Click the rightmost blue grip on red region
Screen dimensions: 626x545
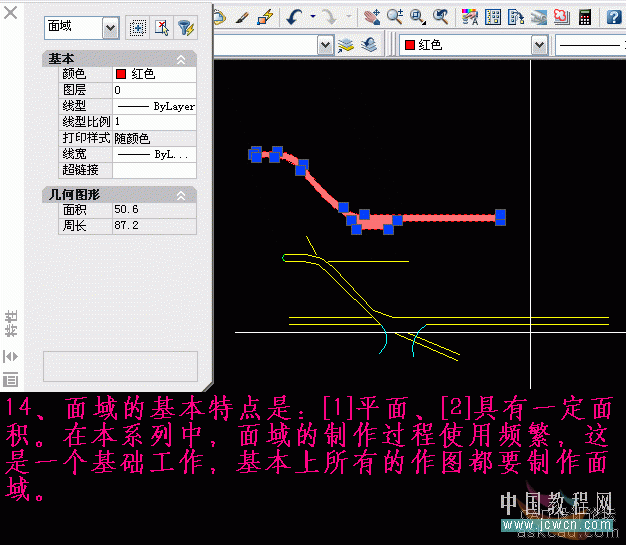pos(500,218)
